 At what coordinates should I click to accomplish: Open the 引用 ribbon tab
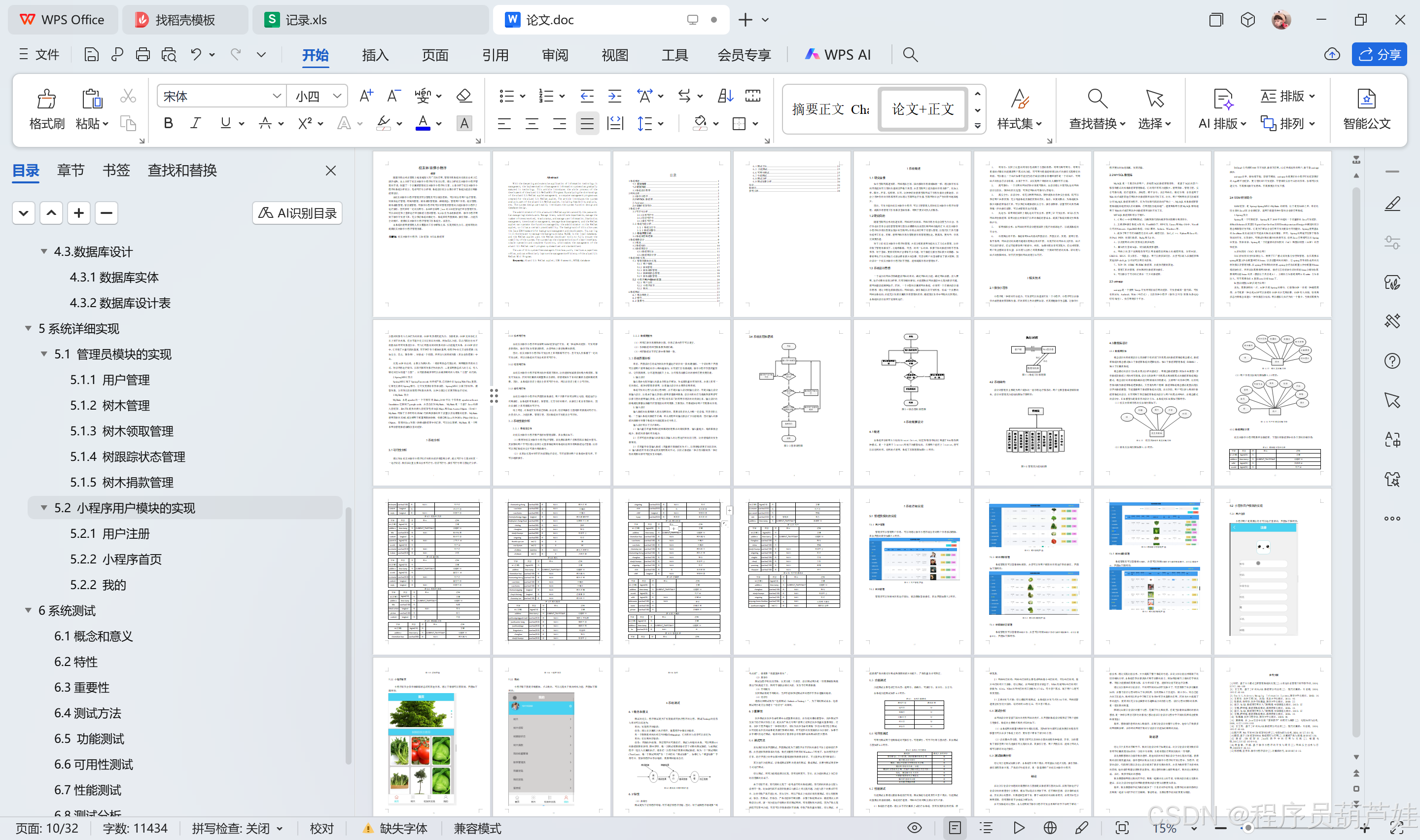click(x=495, y=55)
